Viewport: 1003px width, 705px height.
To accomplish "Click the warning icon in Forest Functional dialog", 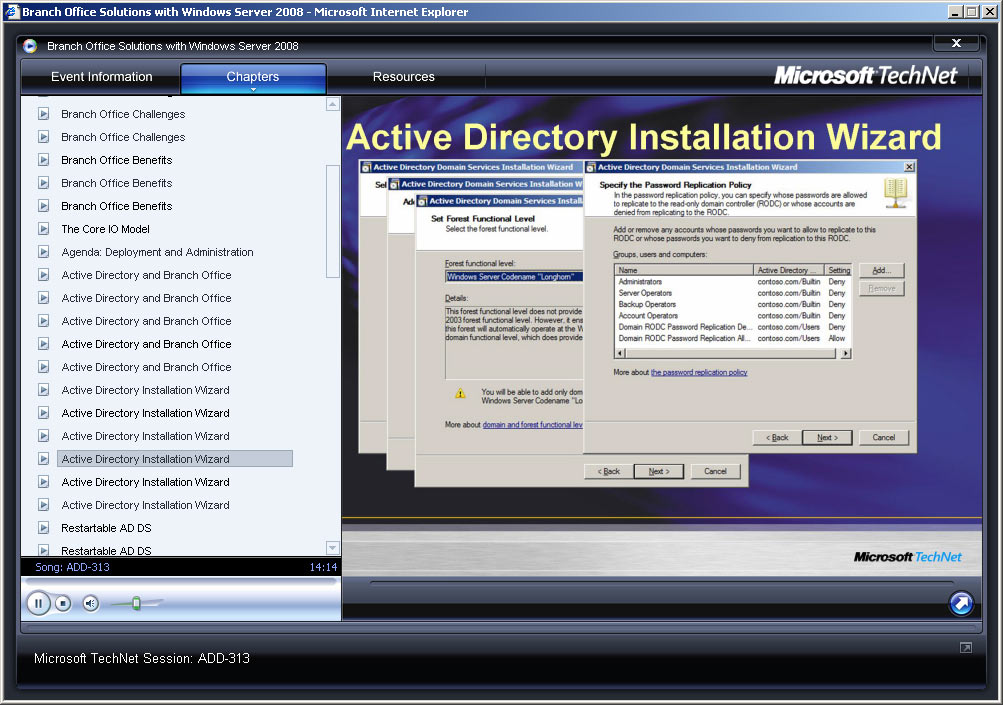I will [460, 393].
